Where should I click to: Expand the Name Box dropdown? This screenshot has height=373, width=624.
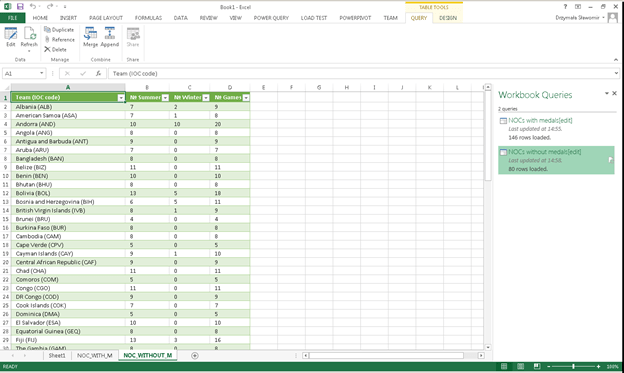pos(41,73)
